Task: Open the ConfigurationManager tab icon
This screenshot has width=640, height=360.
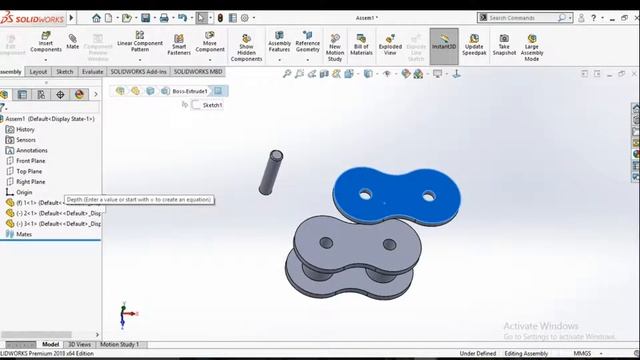Action: click(41, 95)
